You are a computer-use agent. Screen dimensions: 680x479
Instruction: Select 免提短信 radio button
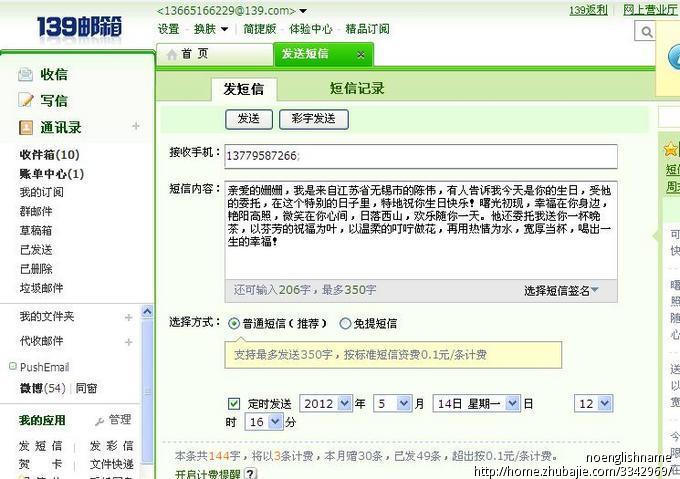345,323
